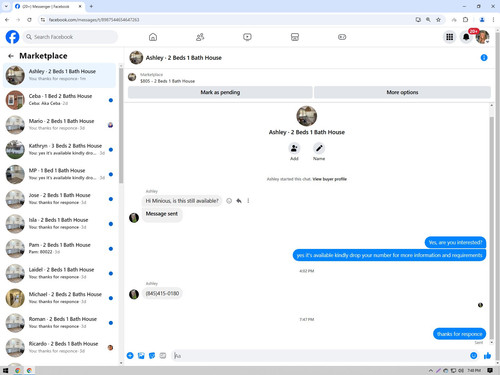
Task: Open Laidel - 2 Beds 1 Bath House chat
Action: pos(59,273)
